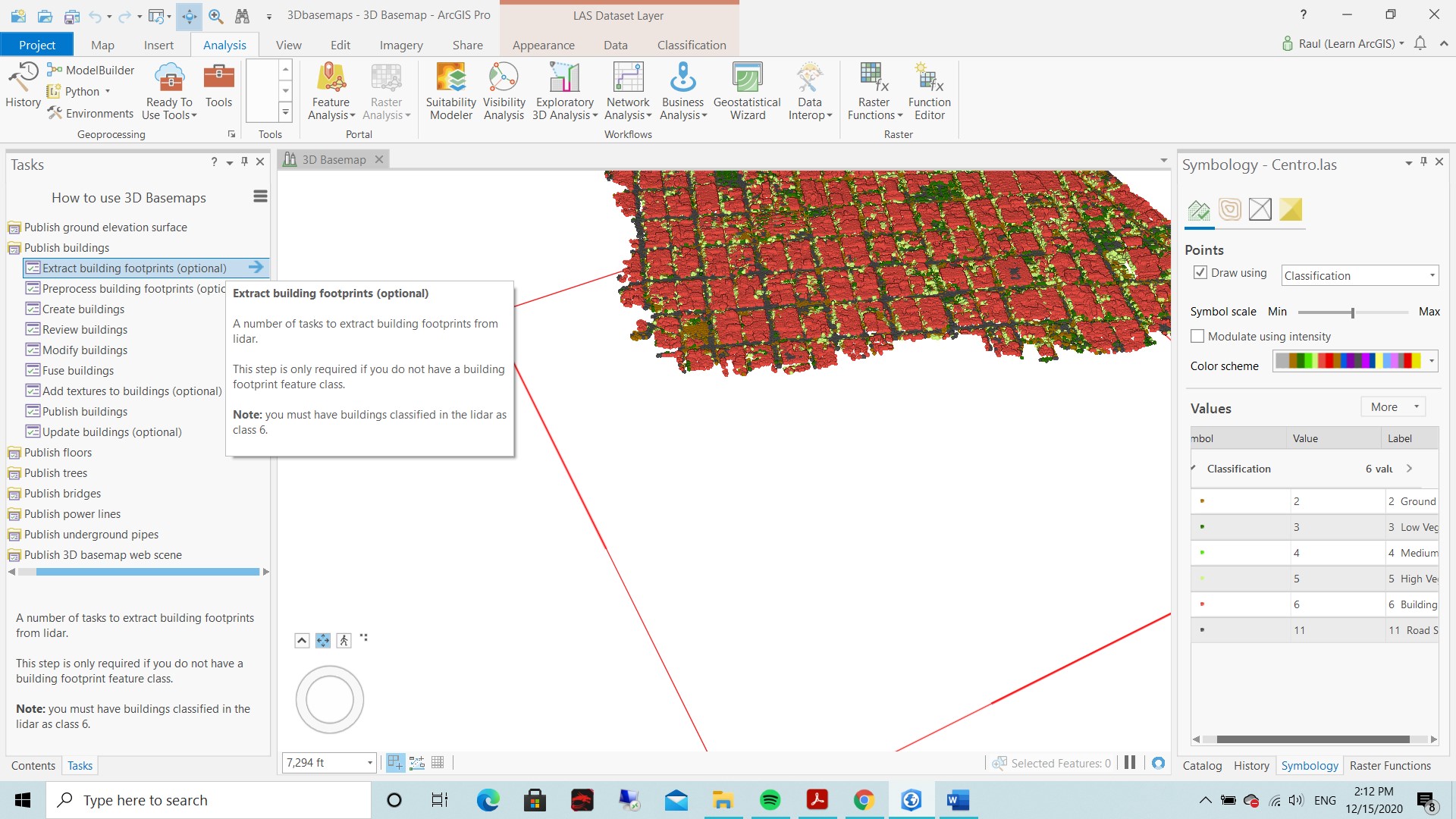Open the More dropdown in Values
1456x819 pixels.
click(1392, 406)
